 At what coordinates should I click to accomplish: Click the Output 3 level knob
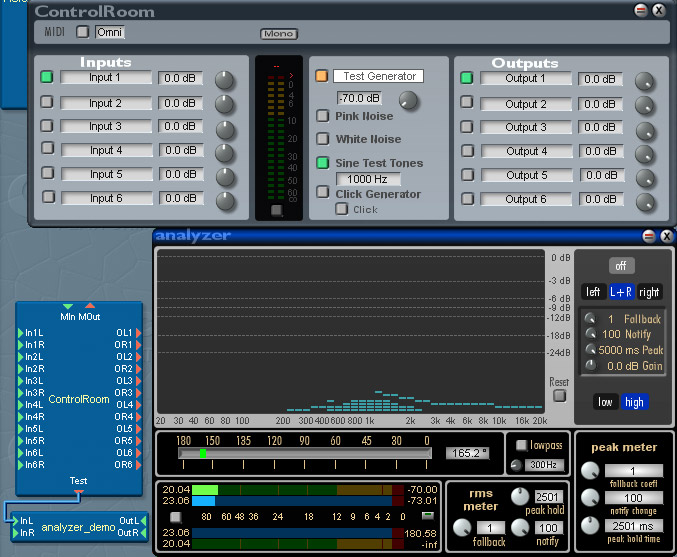click(645, 130)
